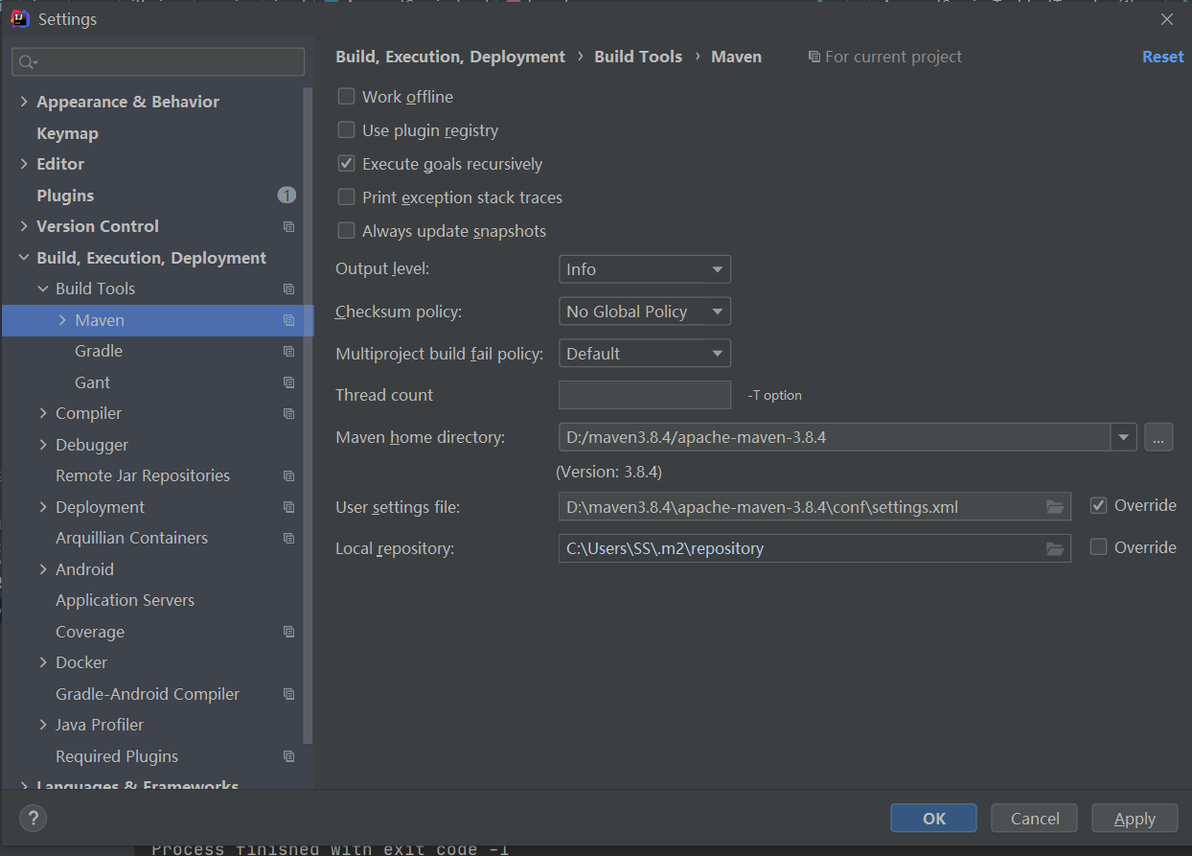1192x856 pixels.
Task: Enable the Work offline checkbox
Action: pos(346,97)
